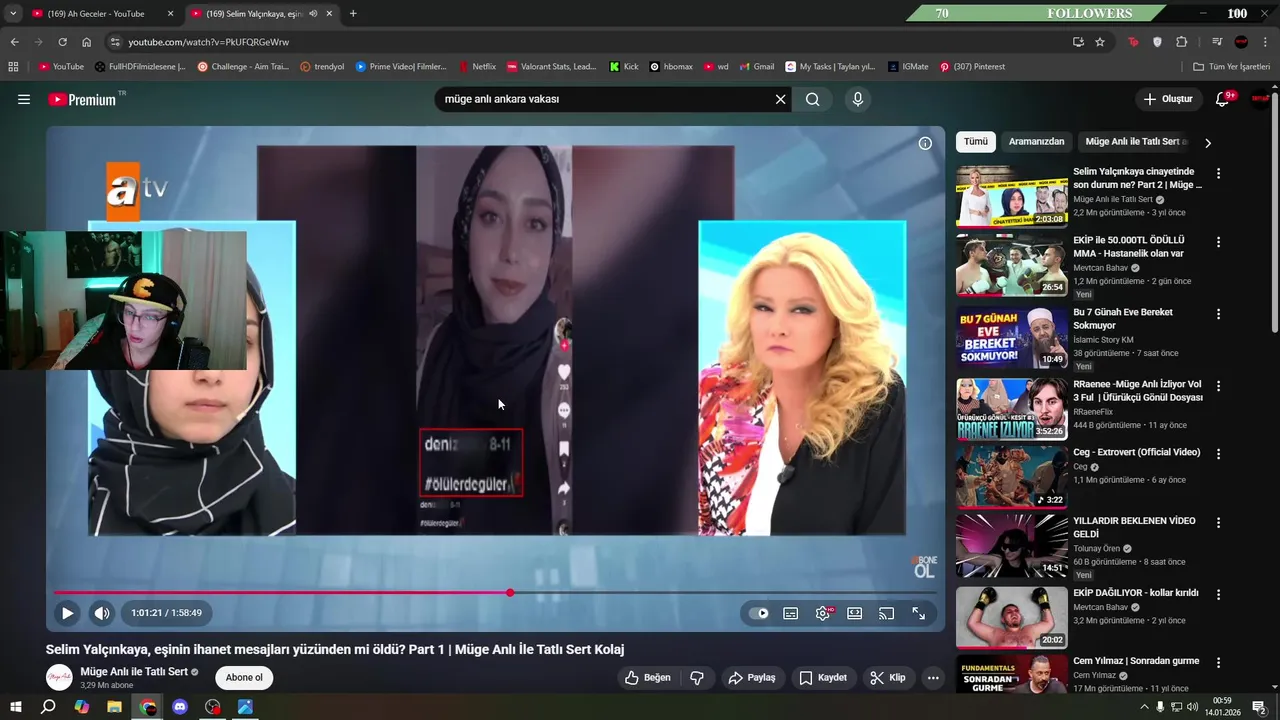Image resolution: width=1280 pixels, height=720 pixels.
Task: Open more actions below the video
Action: coord(933,677)
